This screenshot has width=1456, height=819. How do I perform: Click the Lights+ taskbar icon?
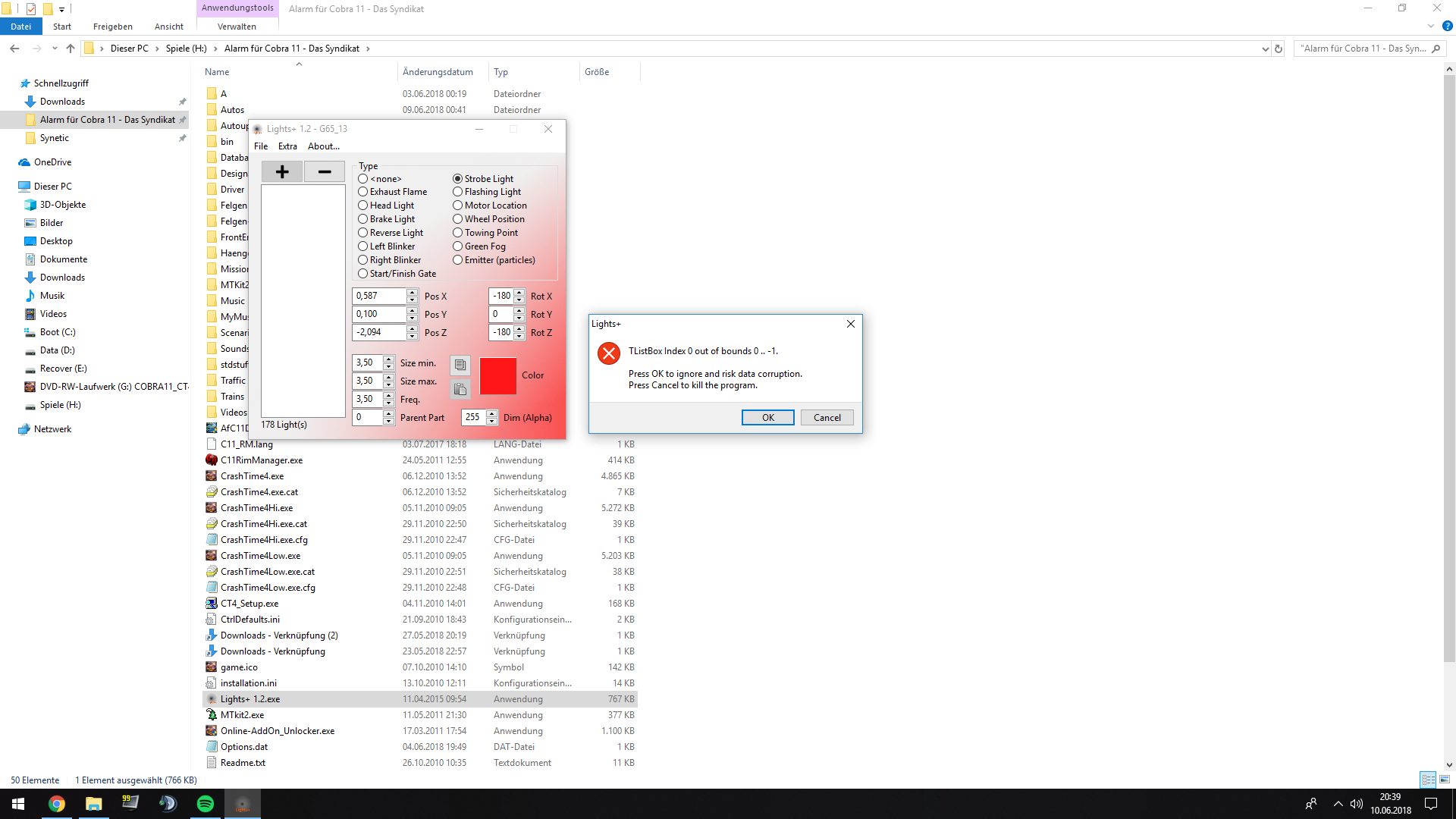tap(243, 804)
